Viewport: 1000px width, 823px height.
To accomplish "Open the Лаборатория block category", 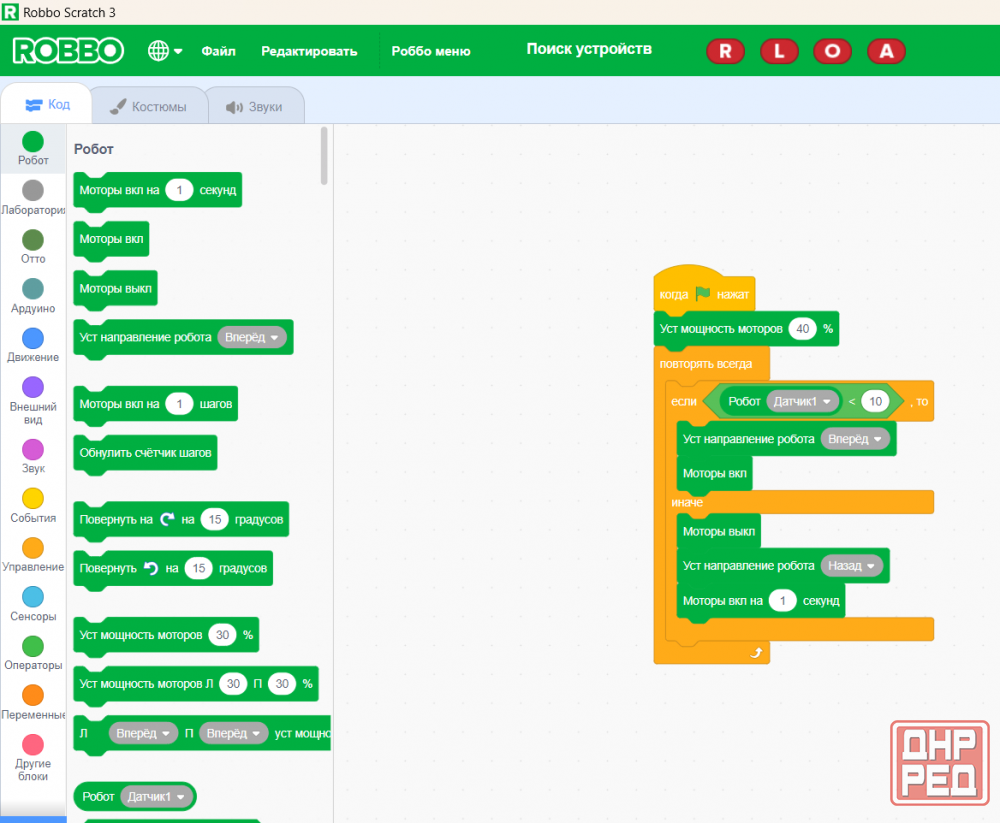I will click(x=33, y=197).
